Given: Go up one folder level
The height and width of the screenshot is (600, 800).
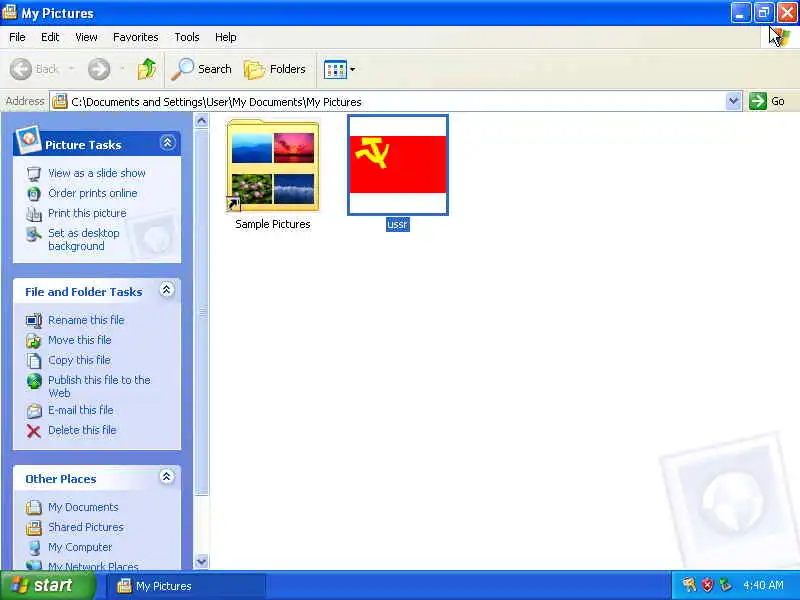Looking at the screenshot, I should 147,69.
